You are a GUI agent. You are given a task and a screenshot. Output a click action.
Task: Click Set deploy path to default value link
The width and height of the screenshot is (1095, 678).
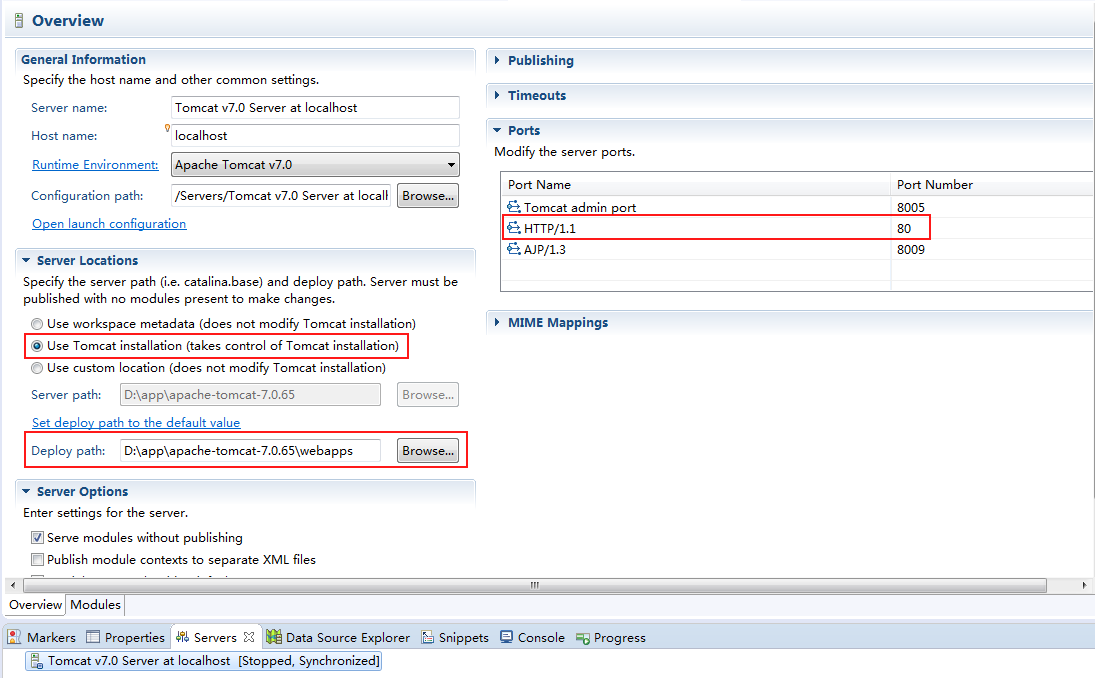136,422
